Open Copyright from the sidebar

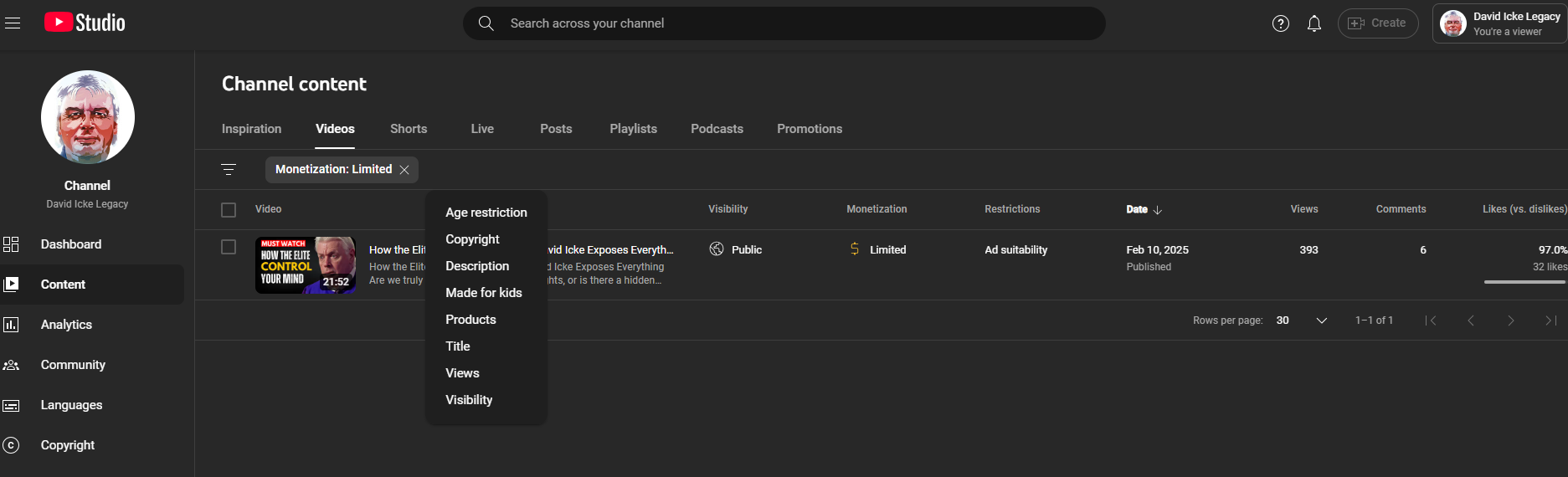pyautogui.click(x=68, y=445)
